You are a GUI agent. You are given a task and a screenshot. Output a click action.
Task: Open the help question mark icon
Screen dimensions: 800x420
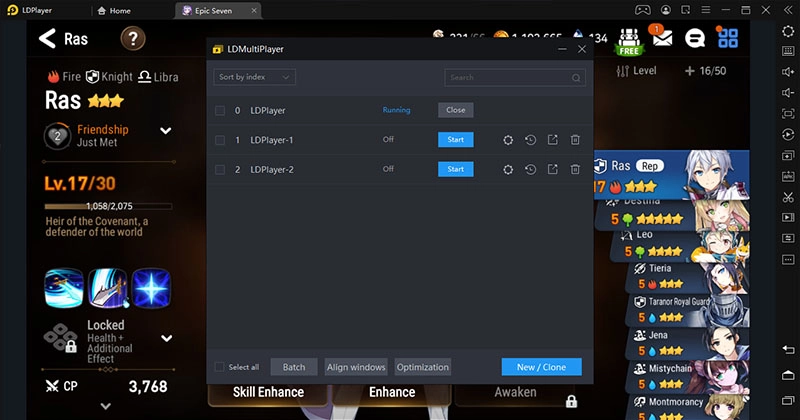click(x=134, y=39)
